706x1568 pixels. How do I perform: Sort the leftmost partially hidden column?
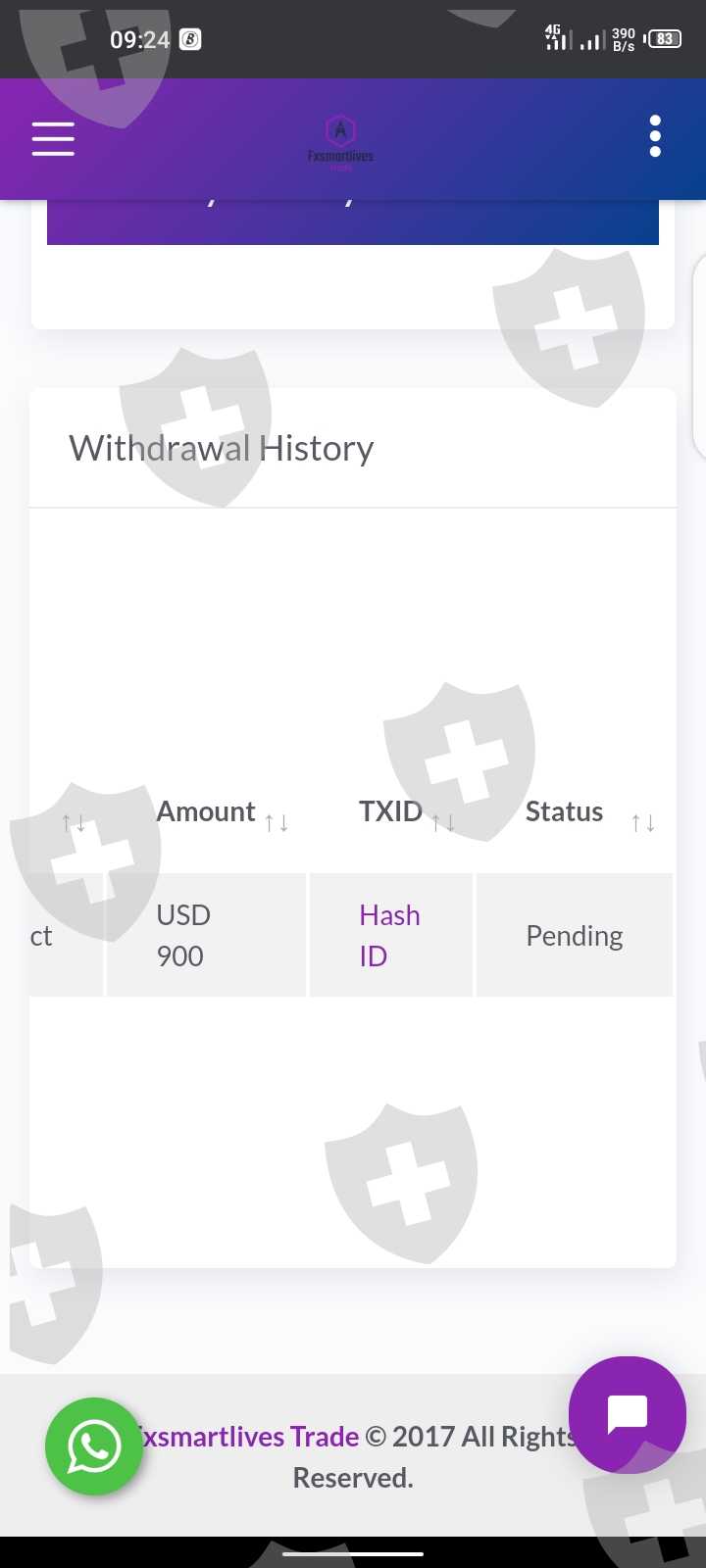click(x=73, y=822)
